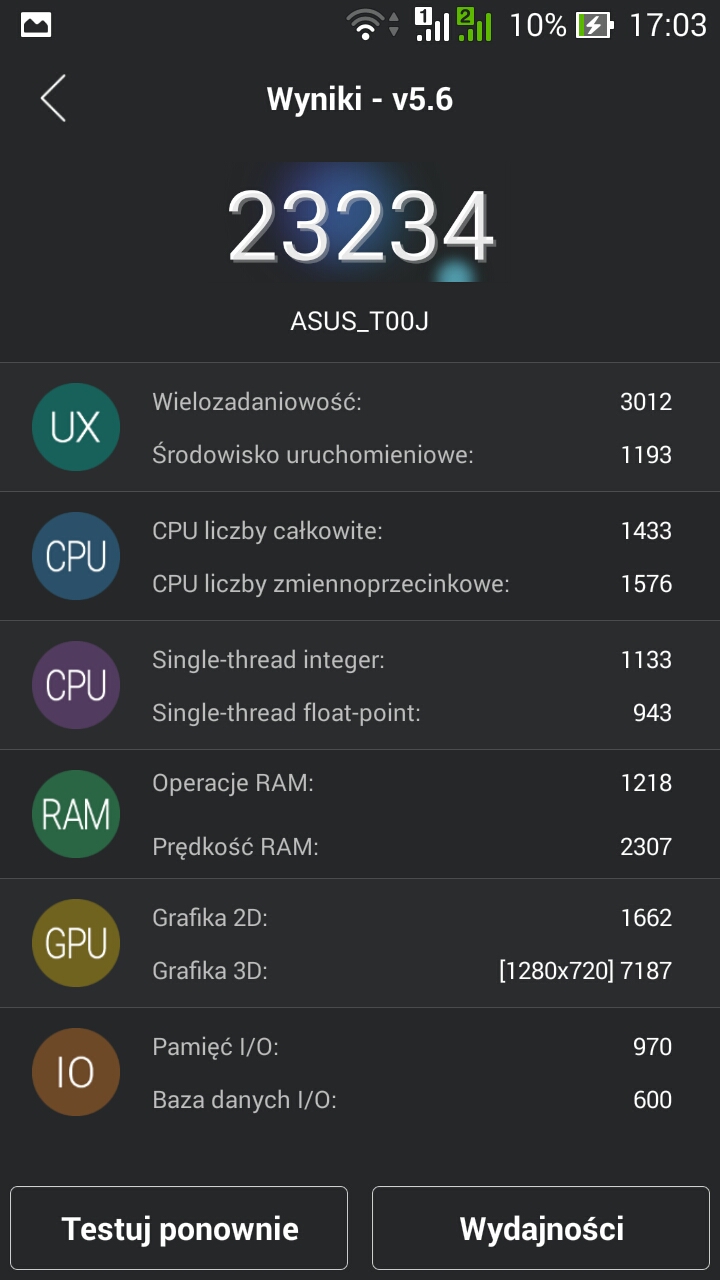Tap the Prędkość RAM result row

(411, 847)
